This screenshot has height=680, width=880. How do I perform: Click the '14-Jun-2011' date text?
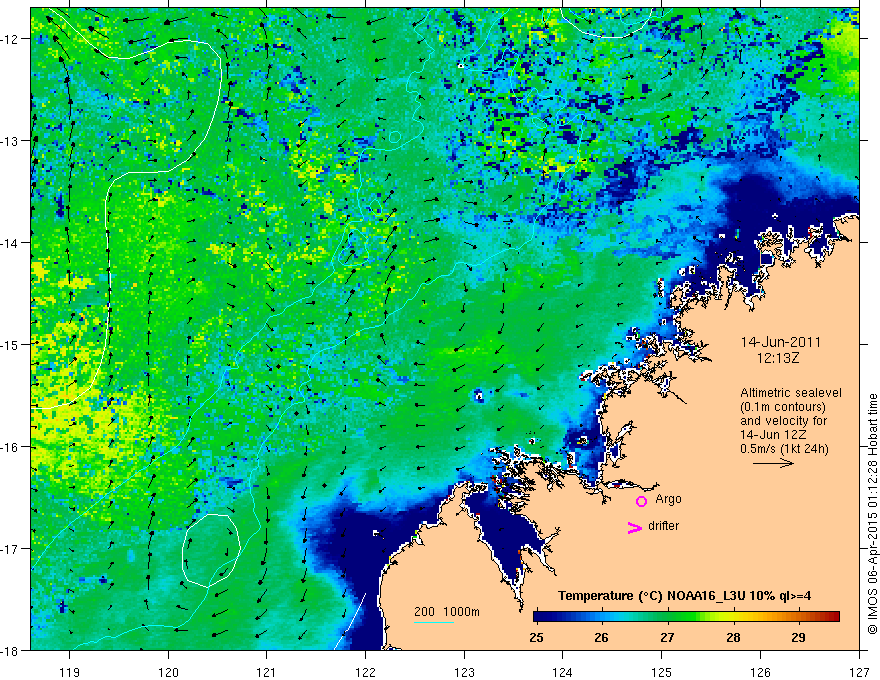pos(781,342)
